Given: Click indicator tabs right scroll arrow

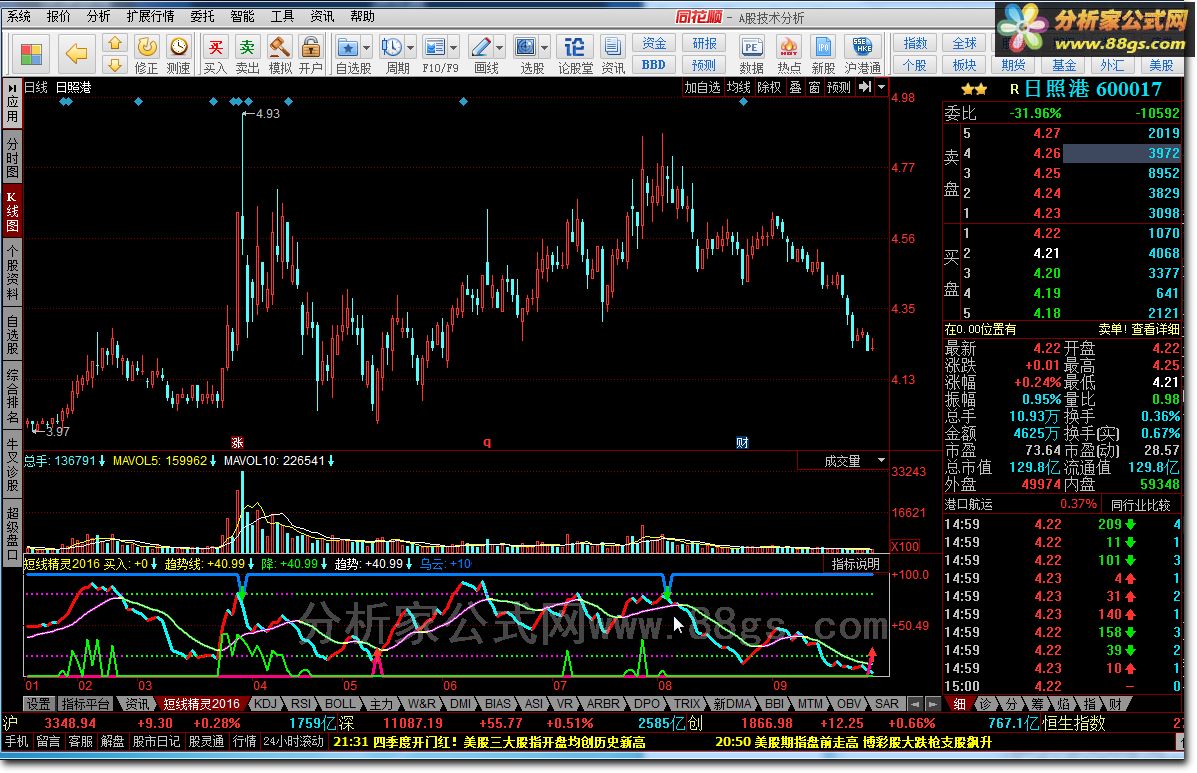Looking at the screenshot, I should [934, 704].
